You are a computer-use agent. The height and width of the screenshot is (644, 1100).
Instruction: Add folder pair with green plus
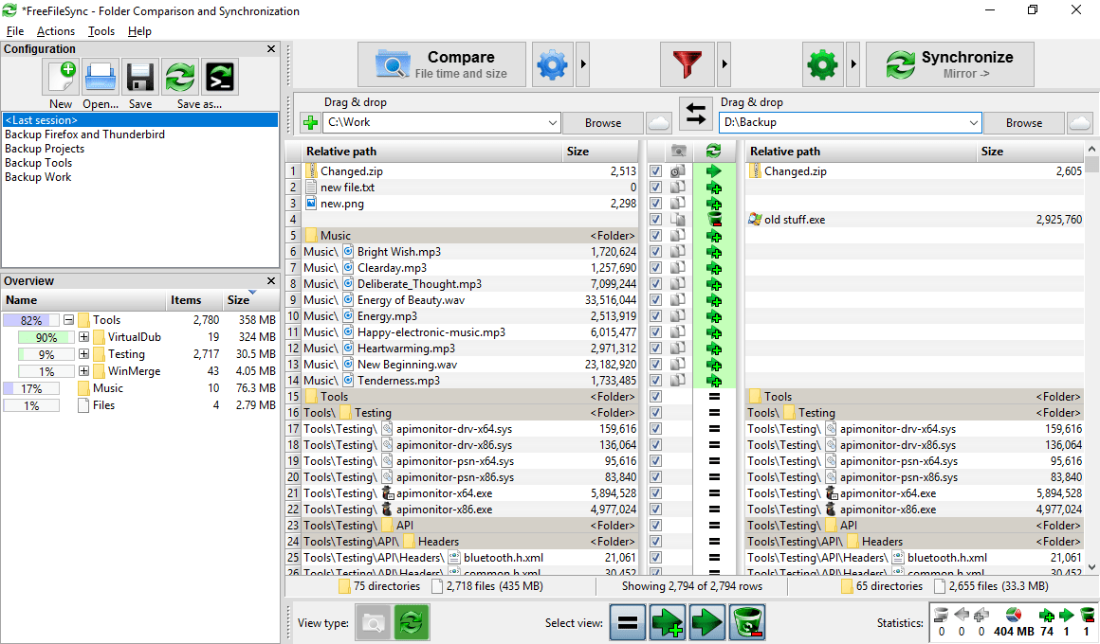point(309,123)
